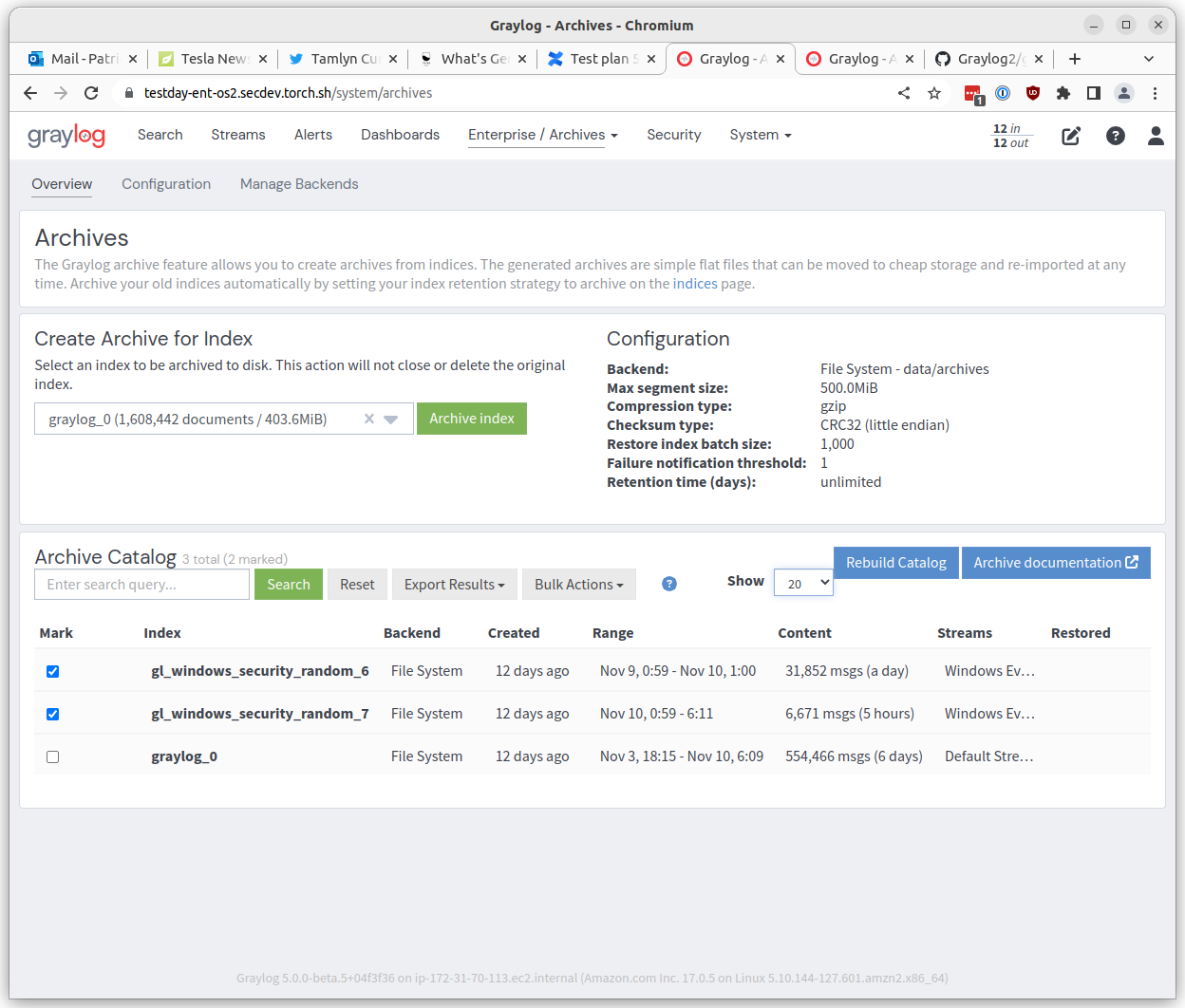The width and height of the screenshot is (1185, 1008).
Task: Select the Overview tab
Action: (62, 184)
